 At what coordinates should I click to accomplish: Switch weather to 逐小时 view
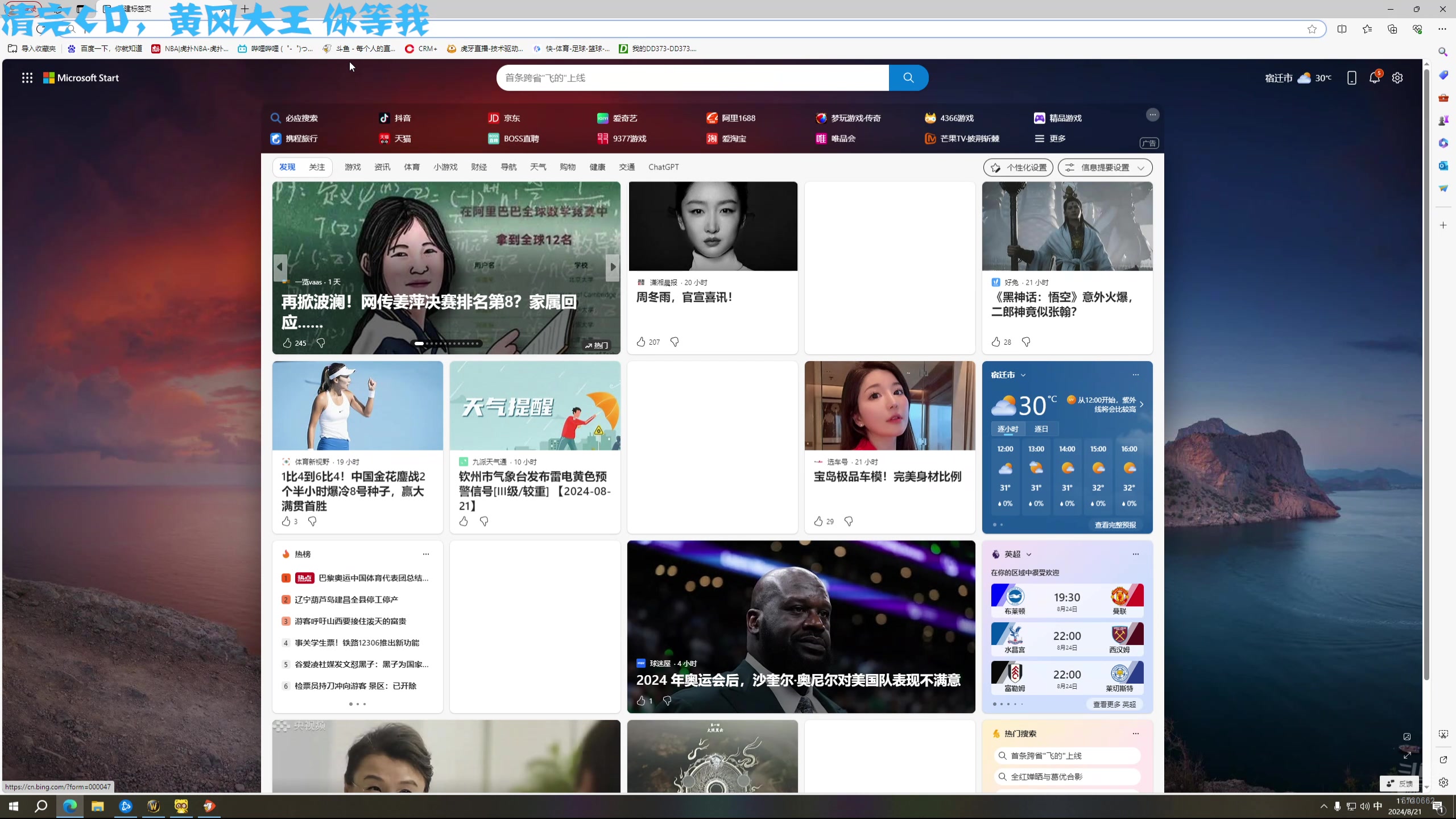[1007, 429]
